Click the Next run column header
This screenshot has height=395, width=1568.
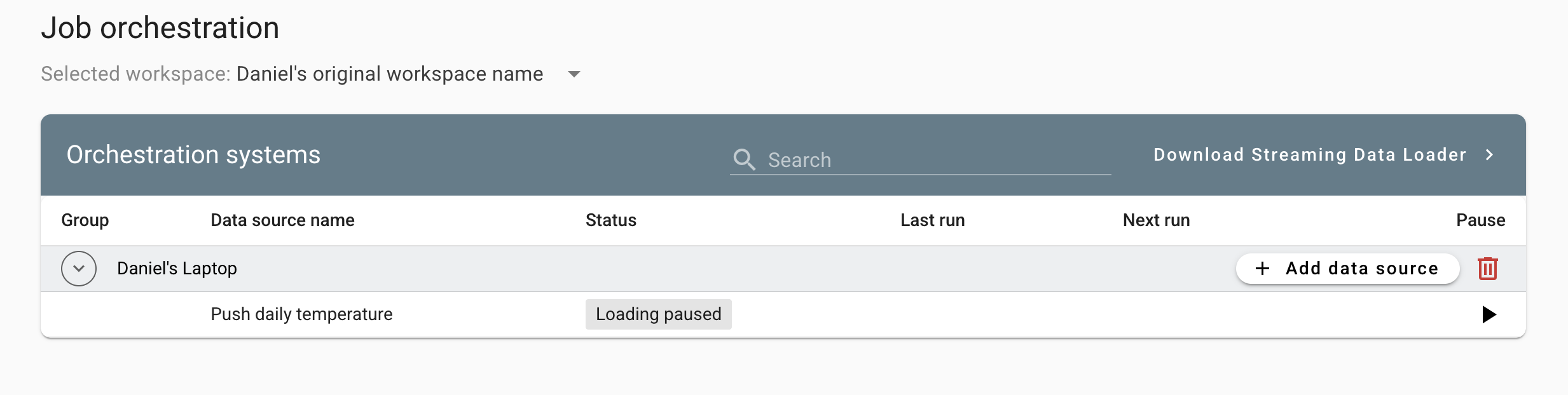(x=1156, y=220)
